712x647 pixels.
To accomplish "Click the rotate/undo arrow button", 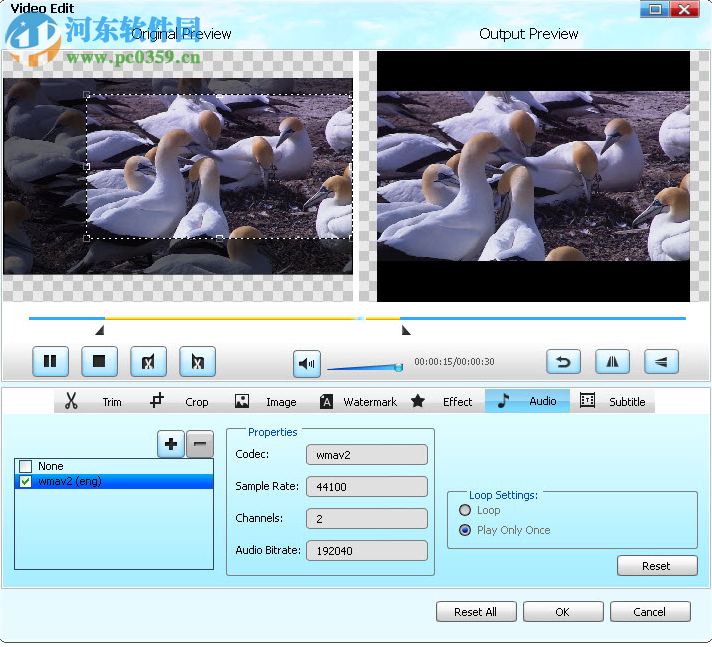I will tap(564, 361).
